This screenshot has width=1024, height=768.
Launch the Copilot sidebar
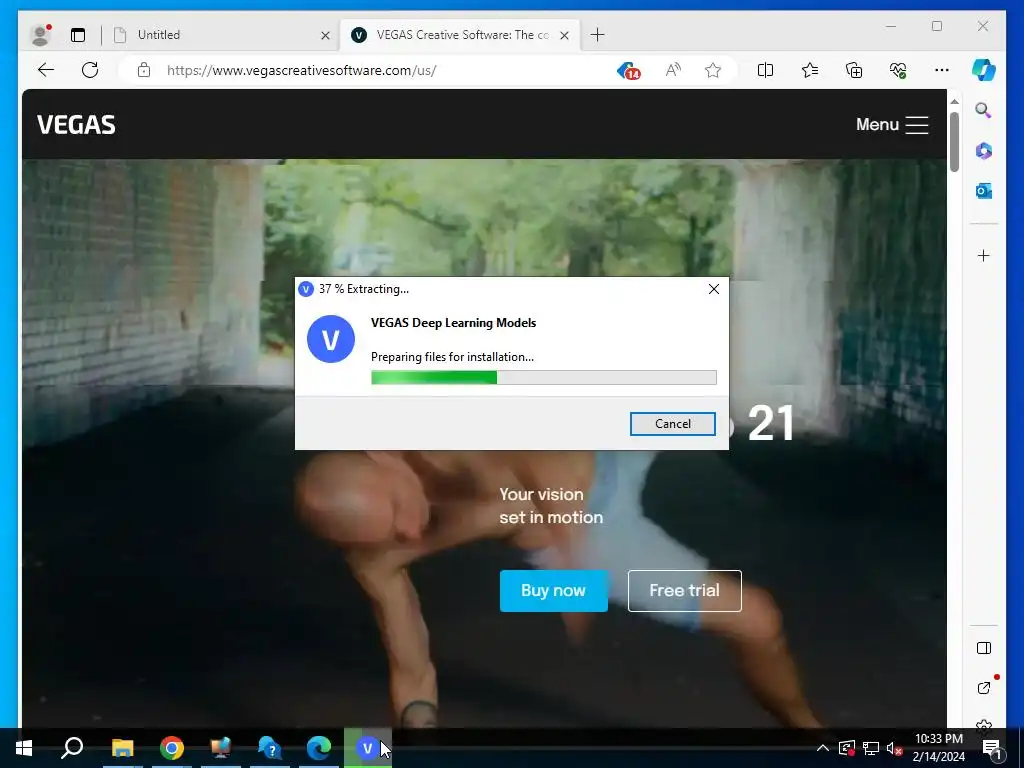click(x=984, y=70)
